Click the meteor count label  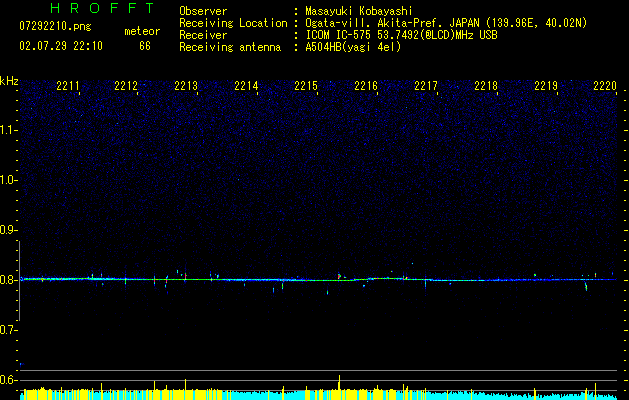(142, 31)
